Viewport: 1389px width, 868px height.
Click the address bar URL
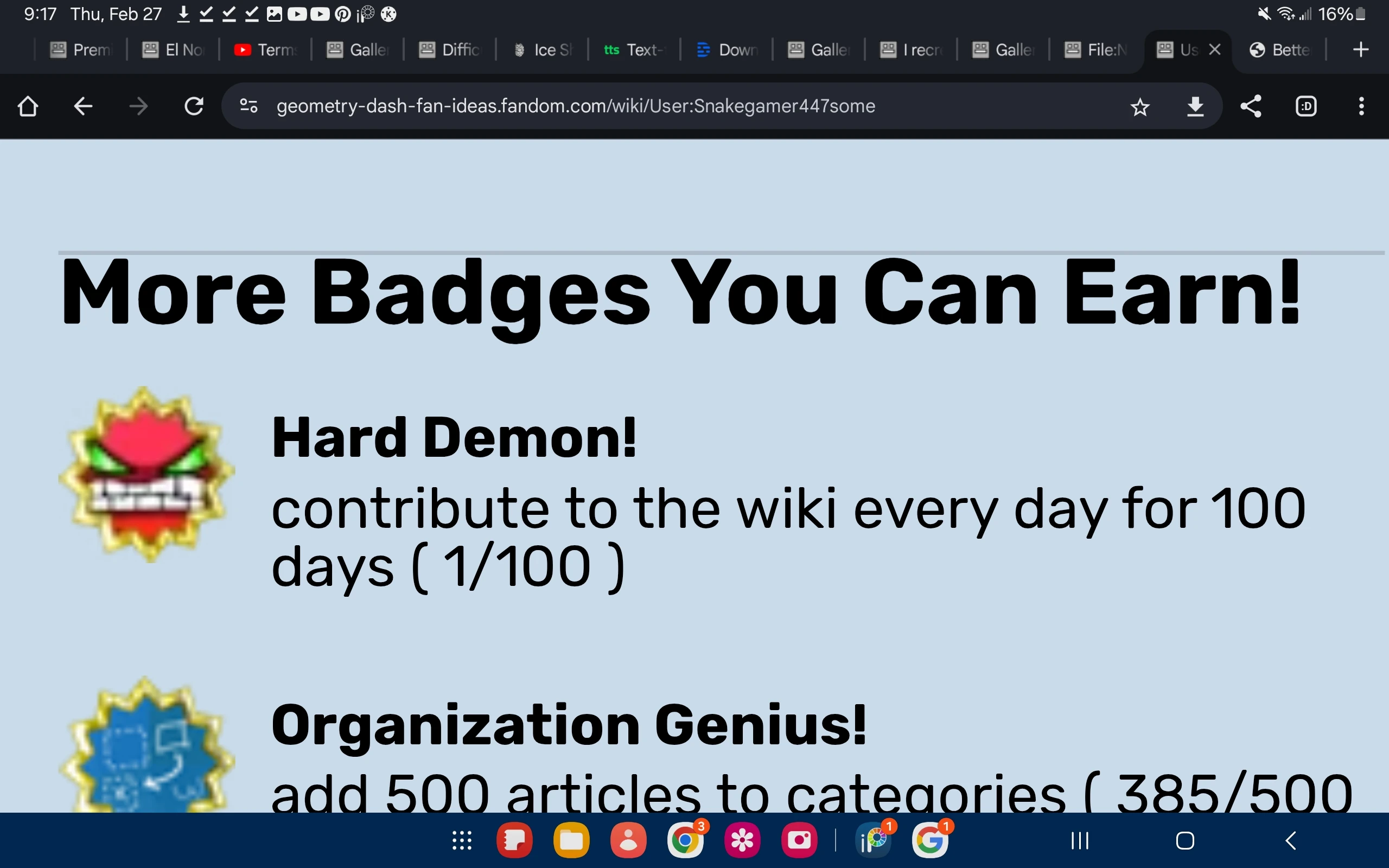click(x=575, y=106)
